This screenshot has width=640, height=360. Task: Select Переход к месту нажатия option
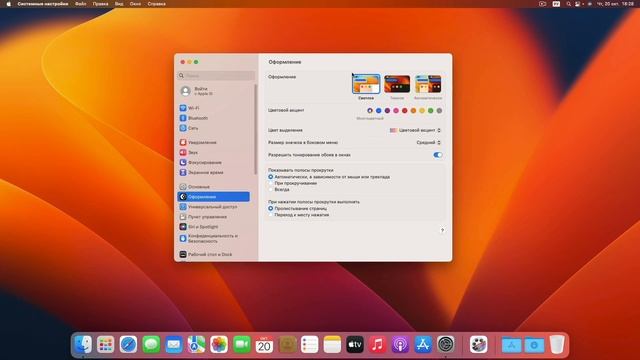(271, 215)
